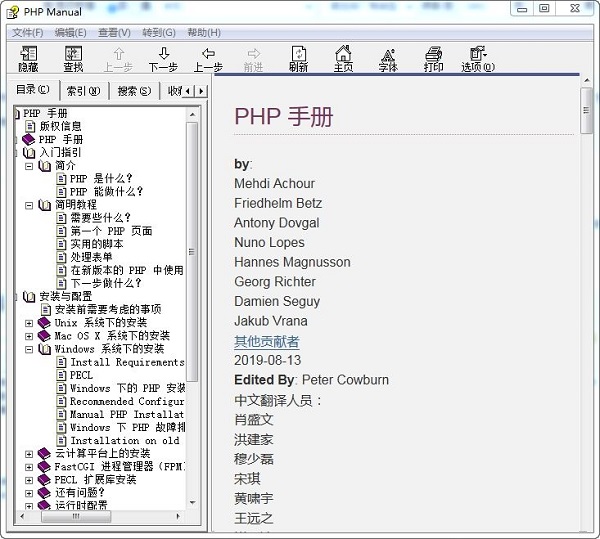600x539 pixels.
Task: Refresh the page with 刷新 icon
Action: tap(298, 58)
